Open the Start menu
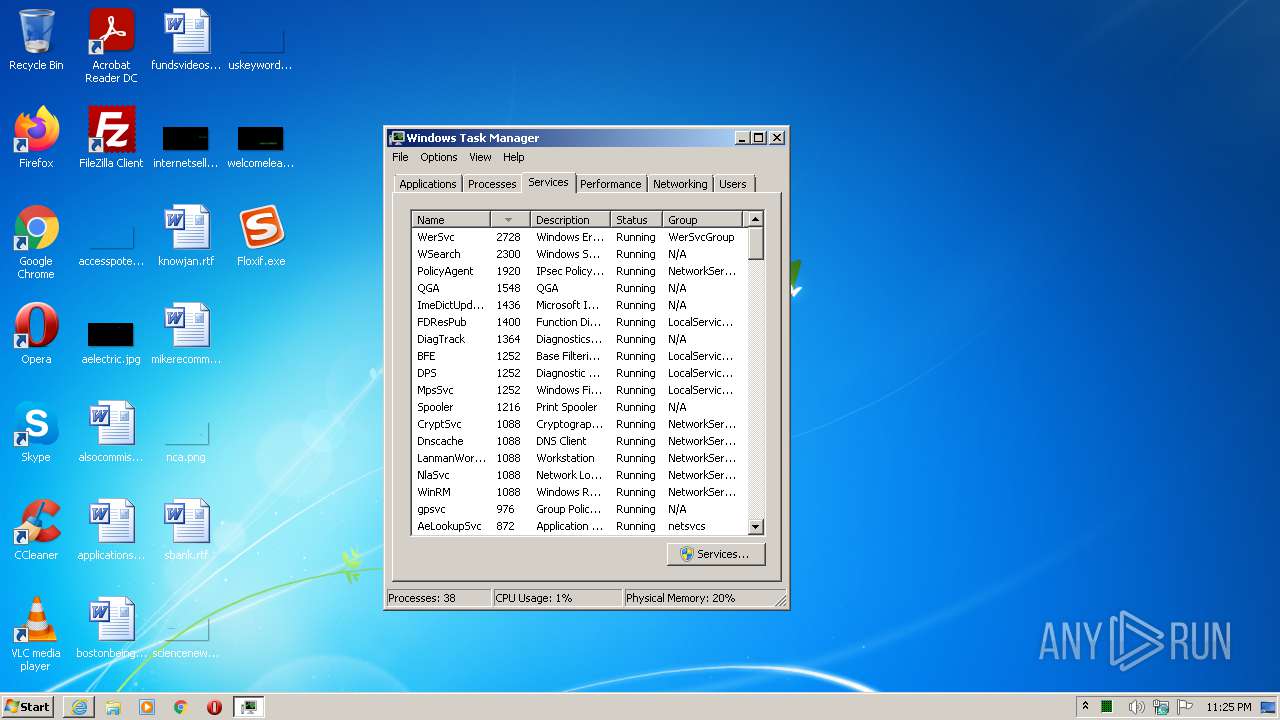 coord(28,707)
